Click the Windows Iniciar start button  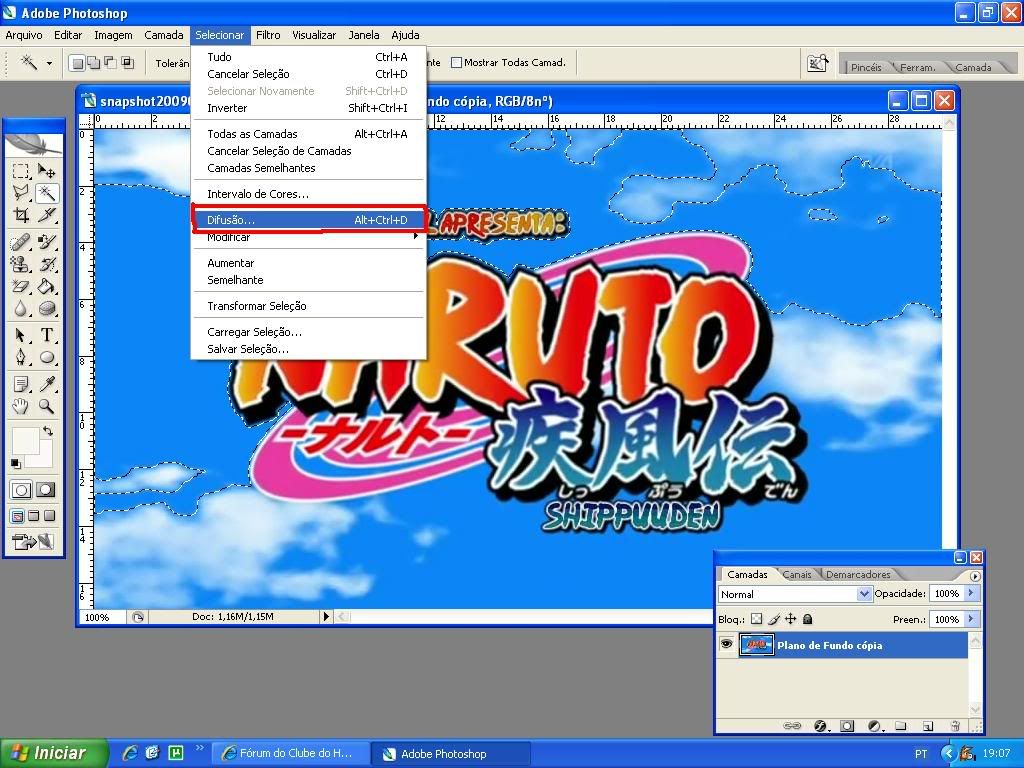(46, 753)
